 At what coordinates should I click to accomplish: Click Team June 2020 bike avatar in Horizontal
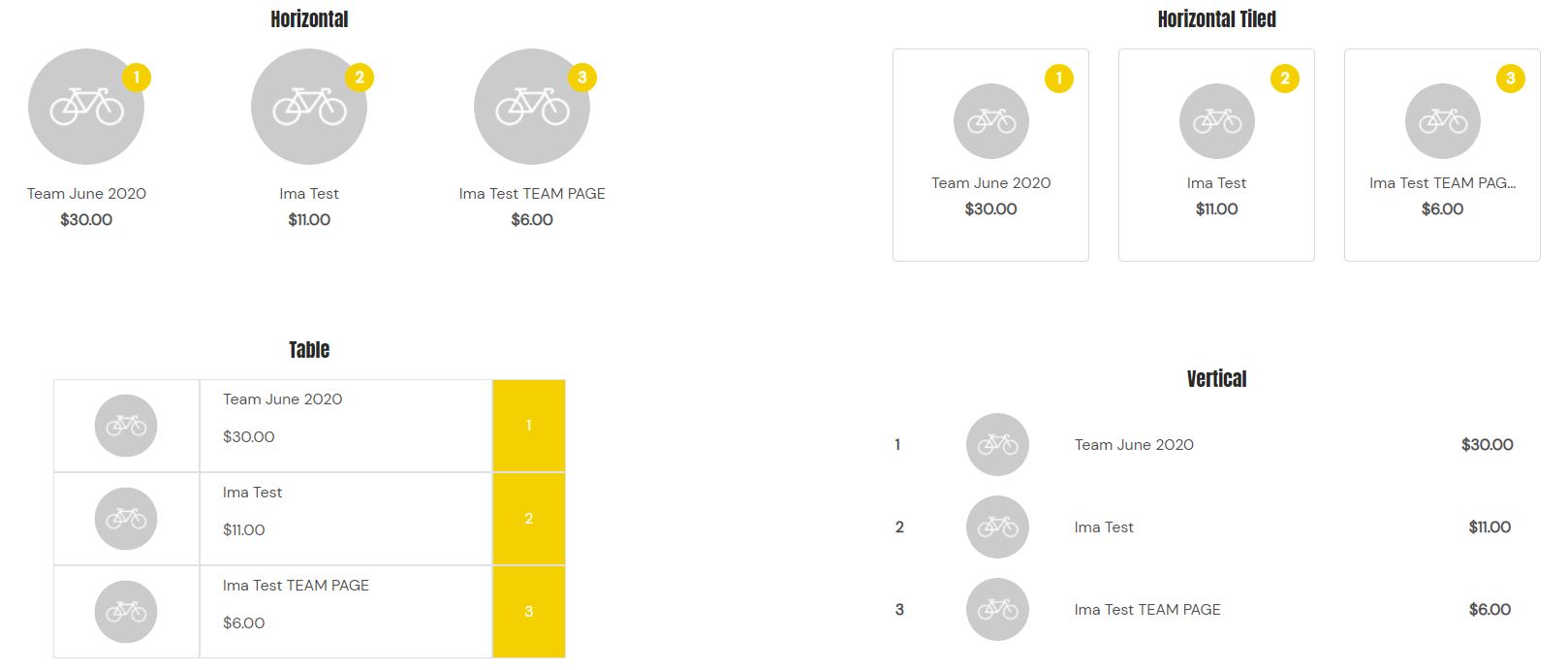[x=86, y=107]
